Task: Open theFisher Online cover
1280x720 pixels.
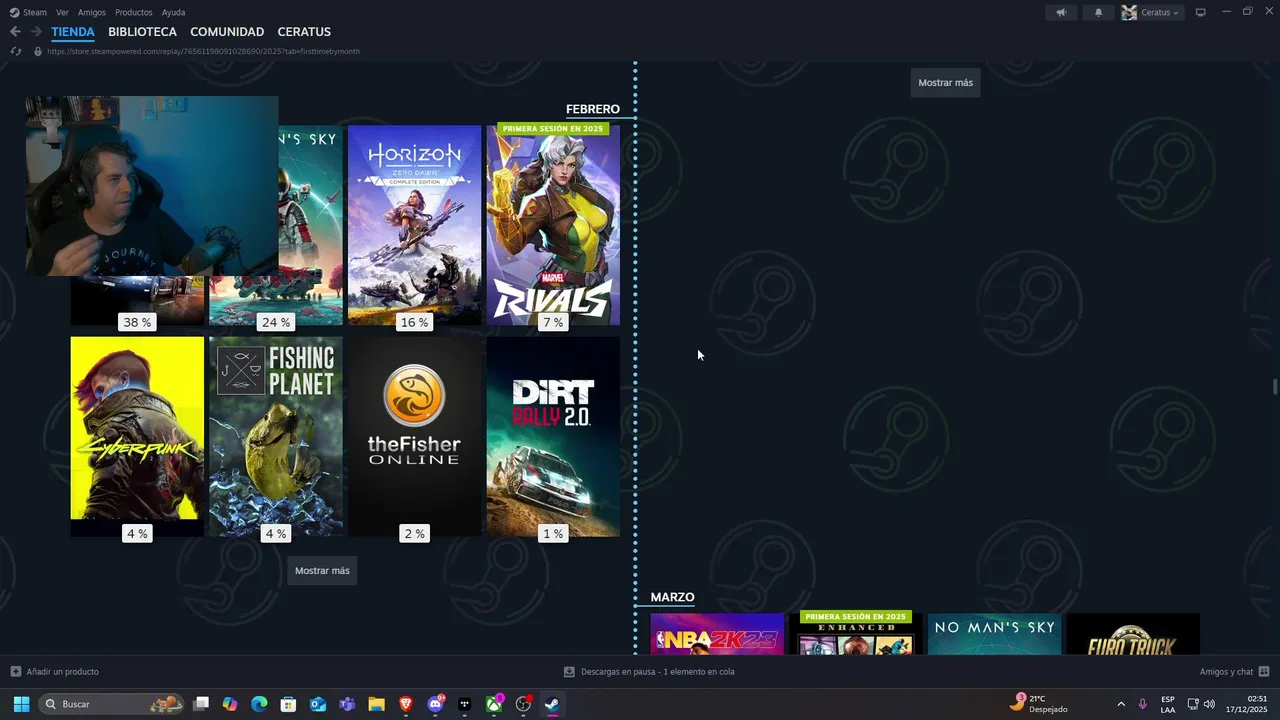Action: point(414,436)
